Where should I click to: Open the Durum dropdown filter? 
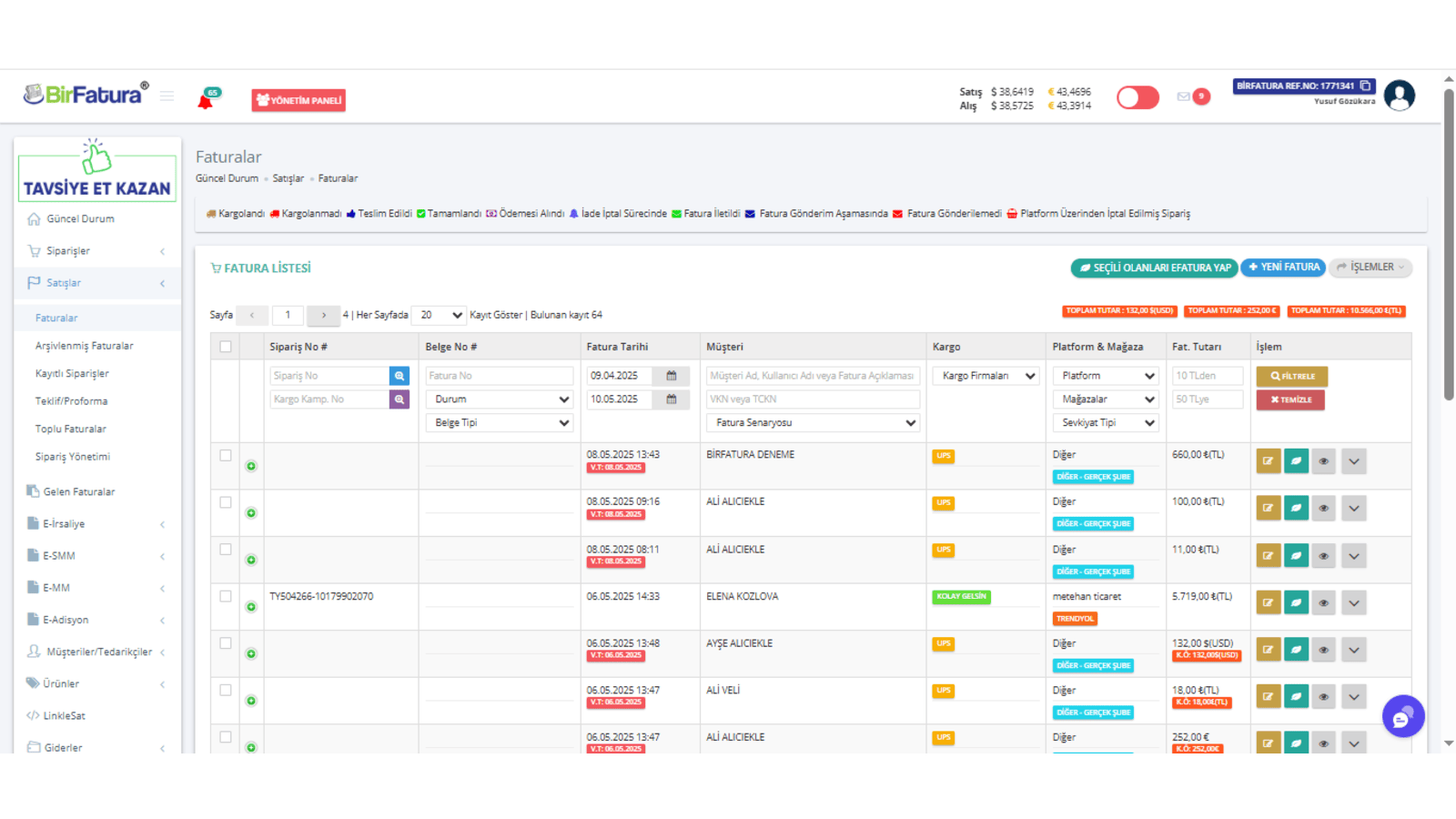click(500, 399)
